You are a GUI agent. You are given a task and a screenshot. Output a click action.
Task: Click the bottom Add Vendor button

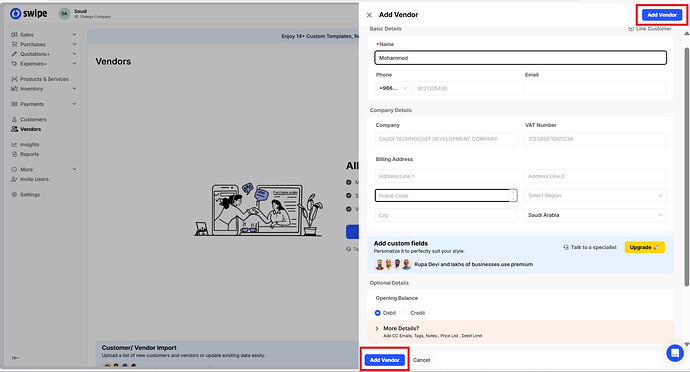[385, 360]
